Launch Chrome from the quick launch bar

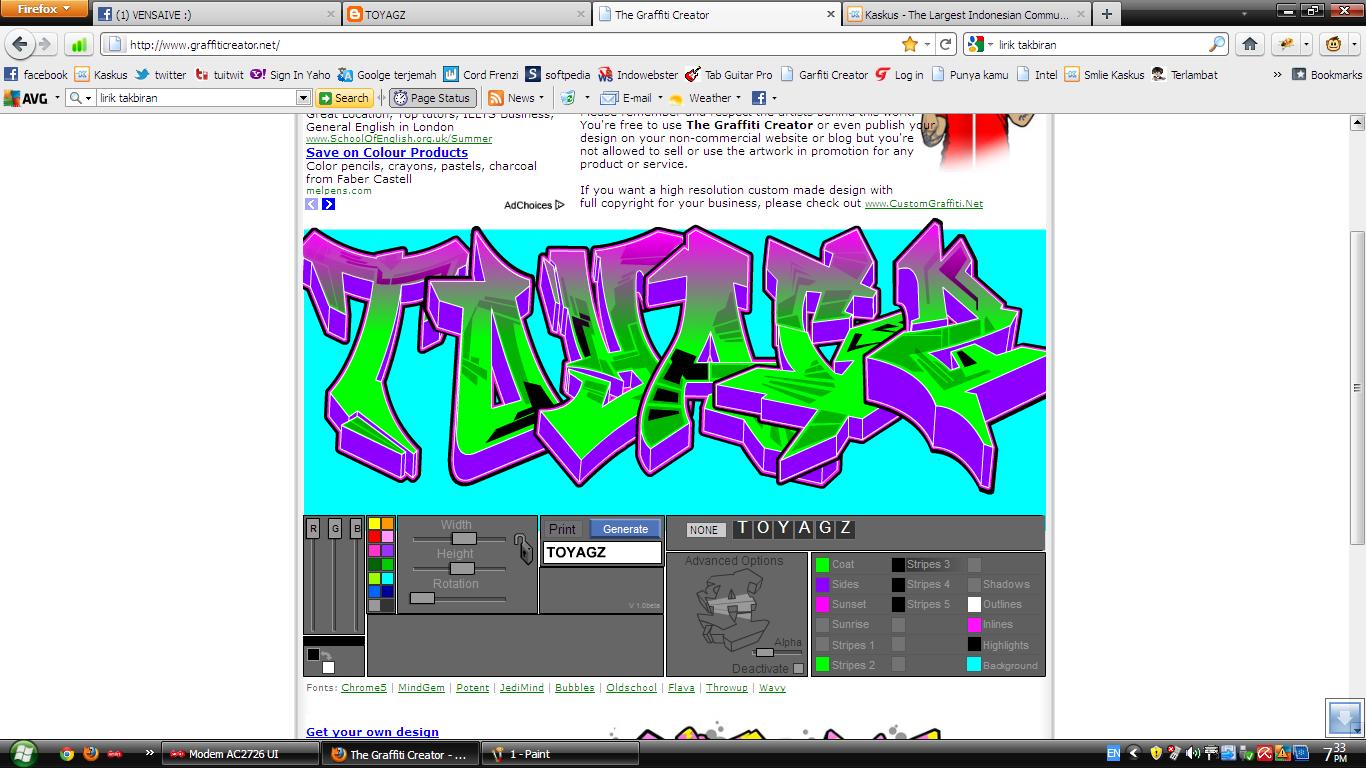pos(67,754)
